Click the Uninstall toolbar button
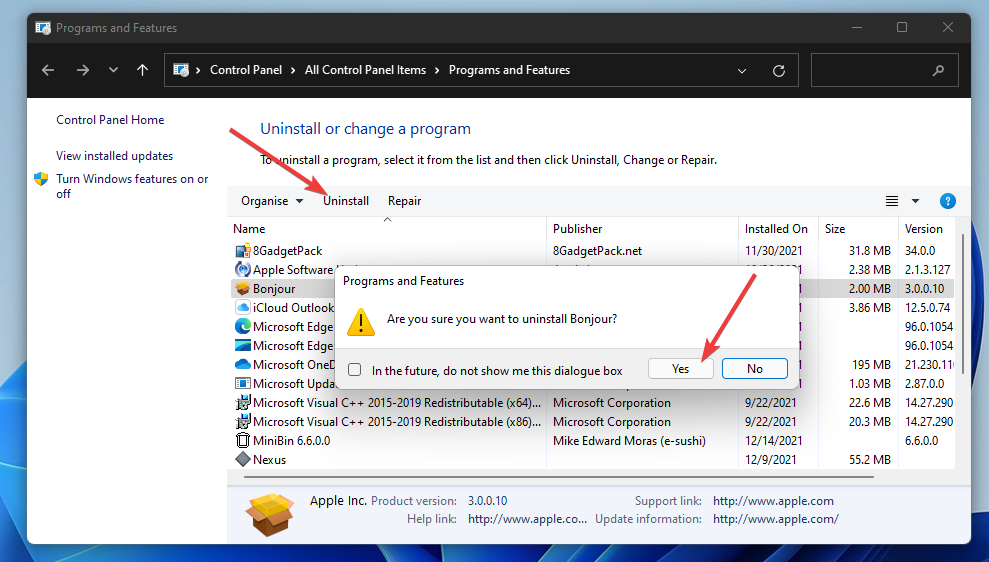989x562 pixels. pos(346,201)
